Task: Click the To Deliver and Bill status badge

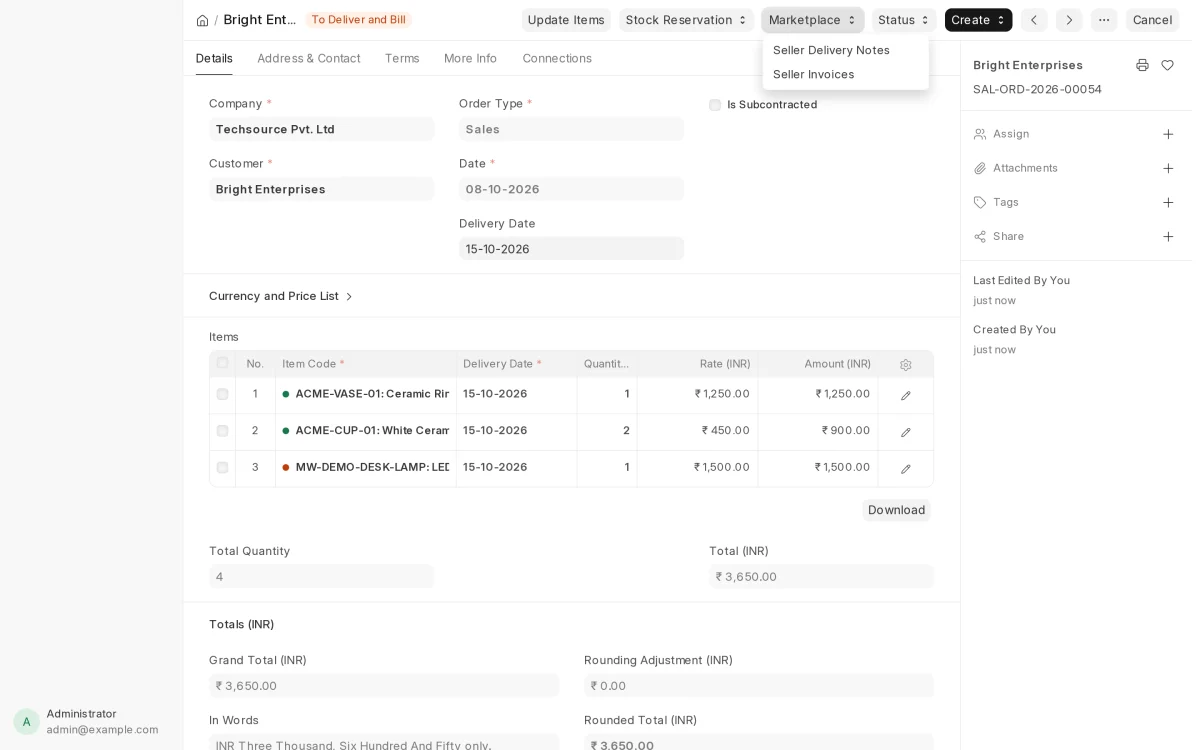Action: pos(358,20)
